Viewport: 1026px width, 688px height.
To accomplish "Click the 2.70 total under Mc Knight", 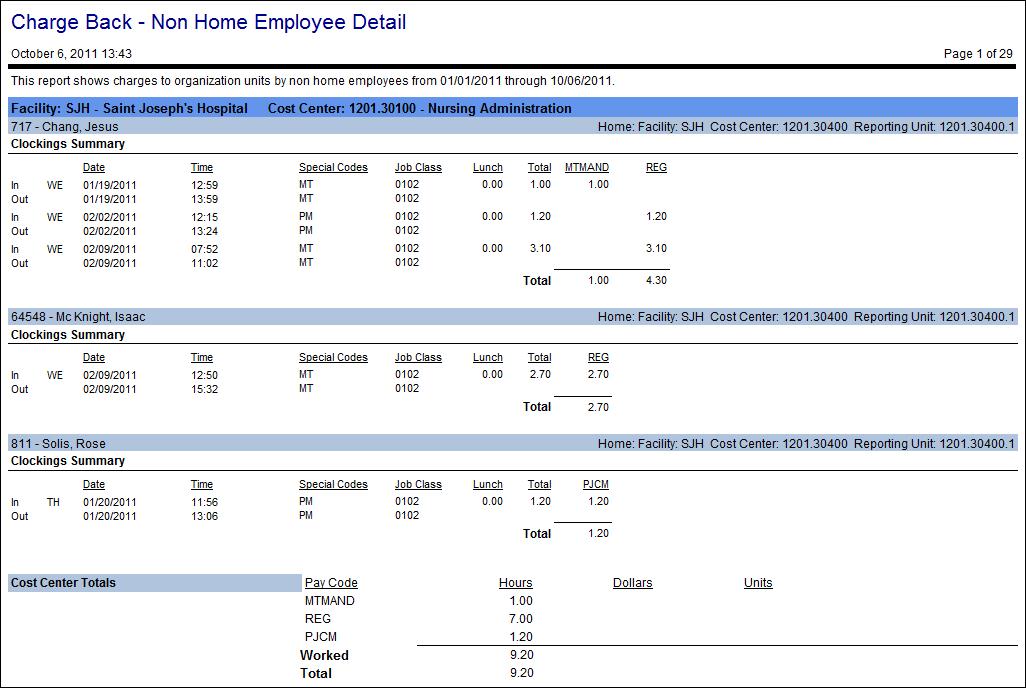I will (x=597, y=407).
